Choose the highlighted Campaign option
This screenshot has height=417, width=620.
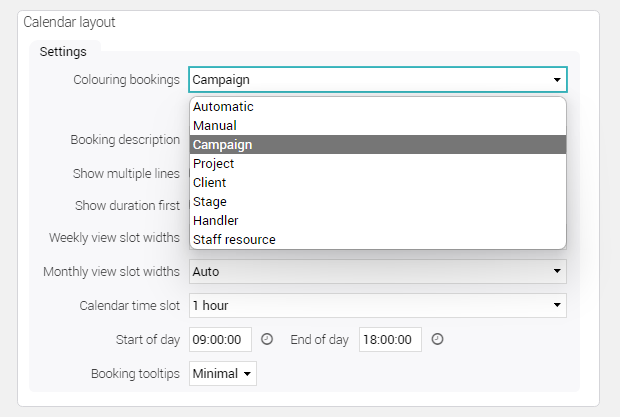(378, 145)
